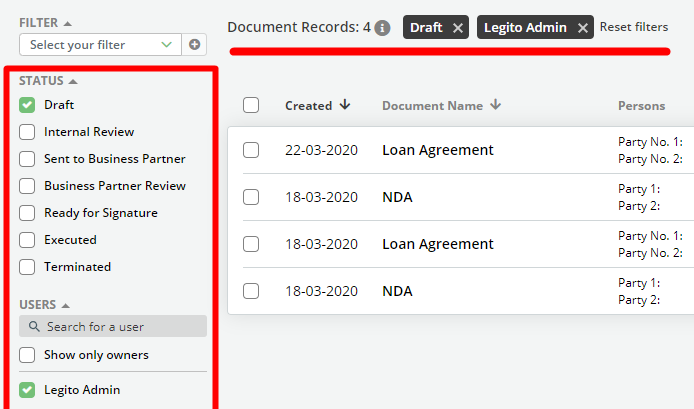This screenshot has height=409, width=694.
Task: Check the Ready for Signature checkbox
Action: (27, 213)
